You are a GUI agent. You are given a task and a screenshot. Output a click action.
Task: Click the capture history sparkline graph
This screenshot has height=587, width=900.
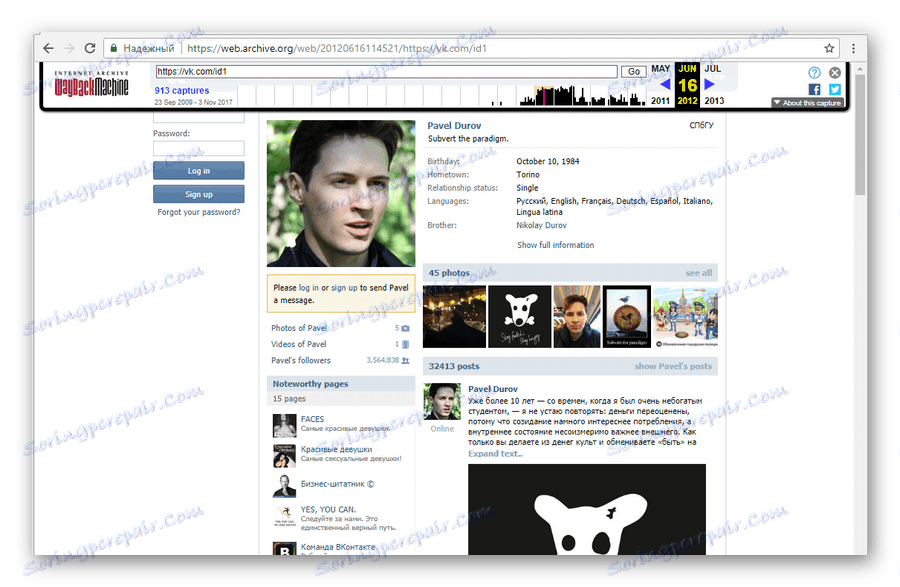[x=441, y=95]
